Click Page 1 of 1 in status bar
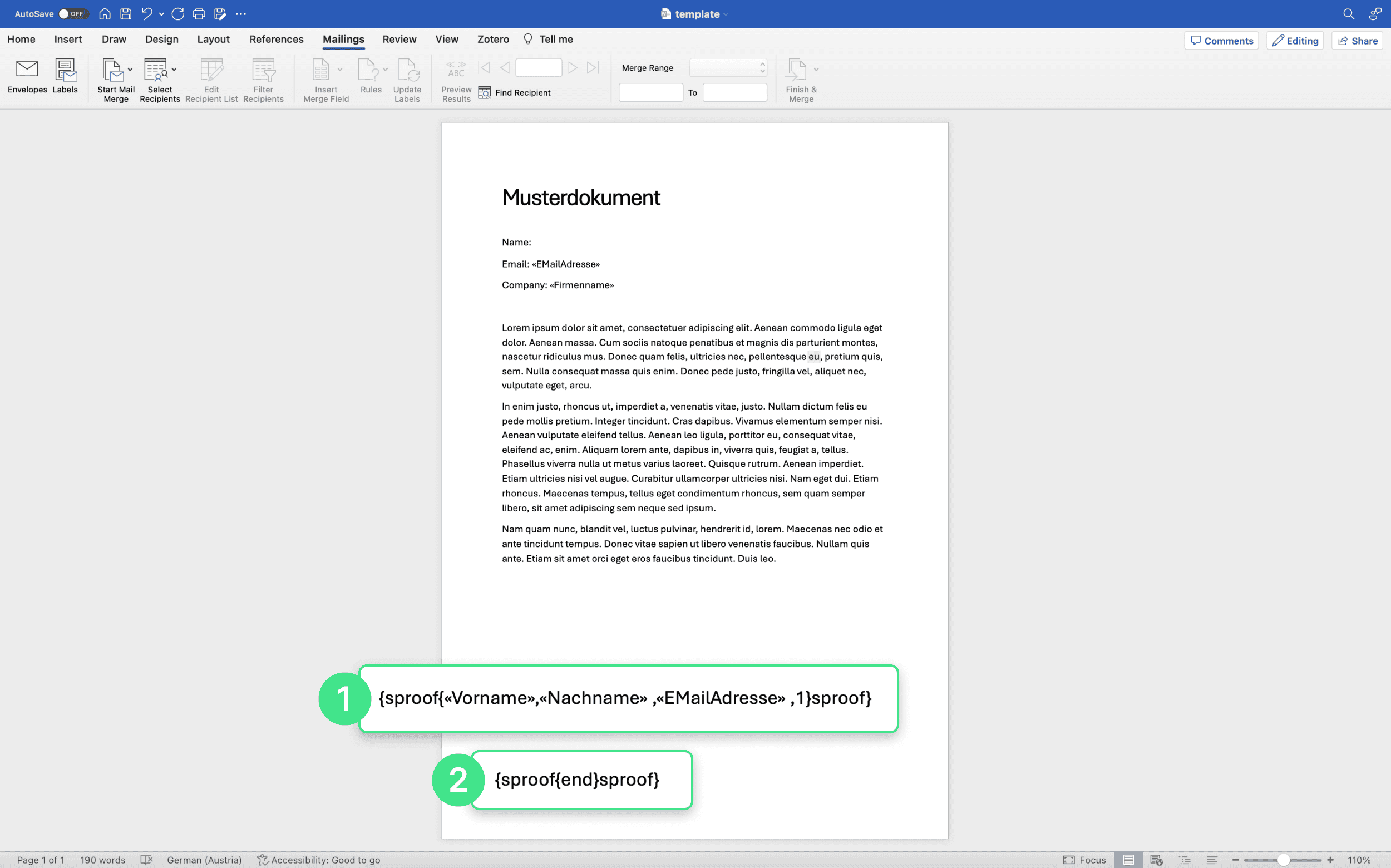Image resolution: width=1391 pixels, height=868 pixels. 40,860
